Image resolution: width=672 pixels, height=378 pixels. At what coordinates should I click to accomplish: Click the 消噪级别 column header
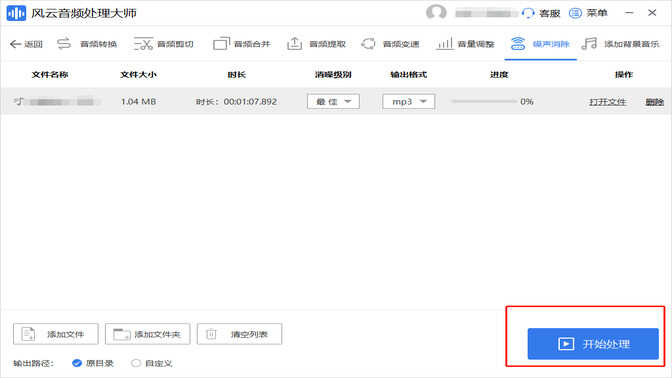(x=333, y=75)
